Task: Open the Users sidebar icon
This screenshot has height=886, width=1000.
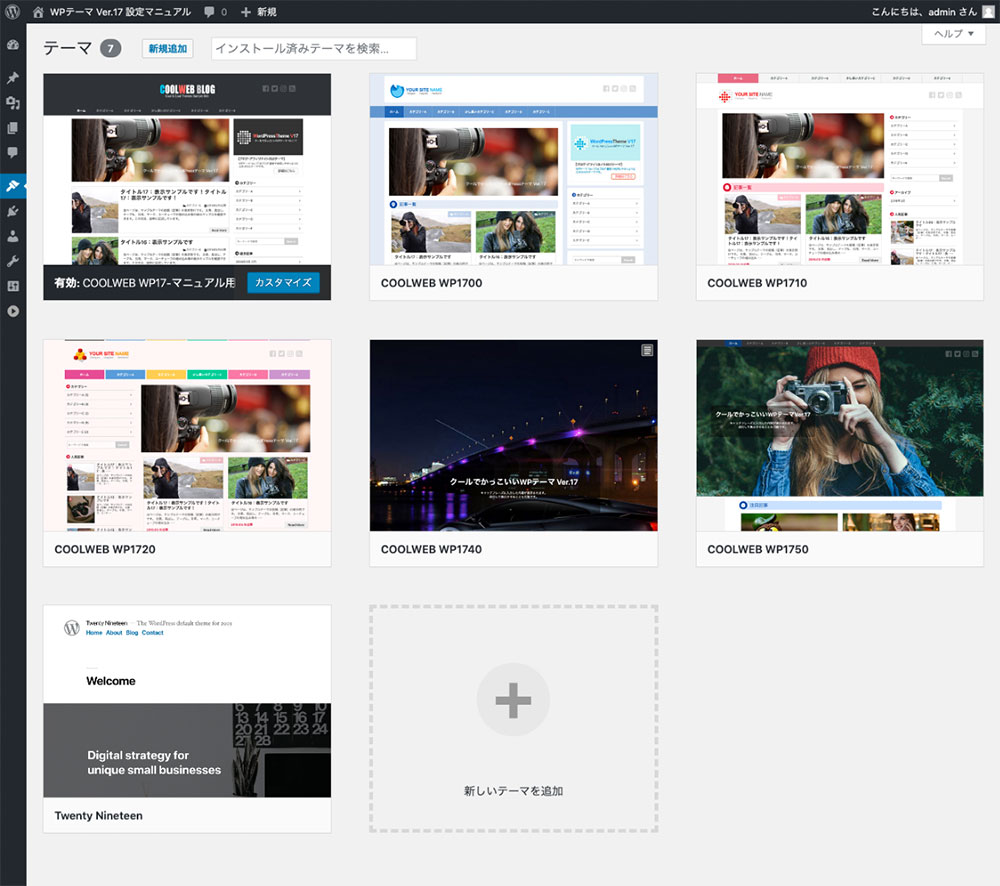Action: (x=13, y=236)
